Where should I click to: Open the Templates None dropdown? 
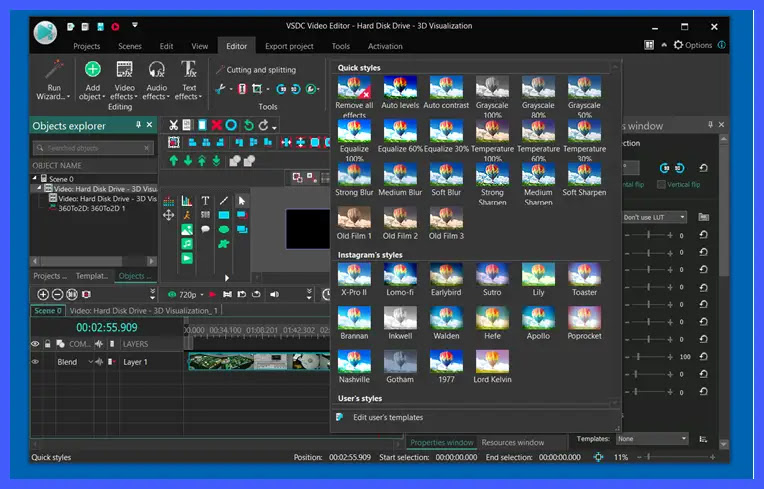[684, 439]
